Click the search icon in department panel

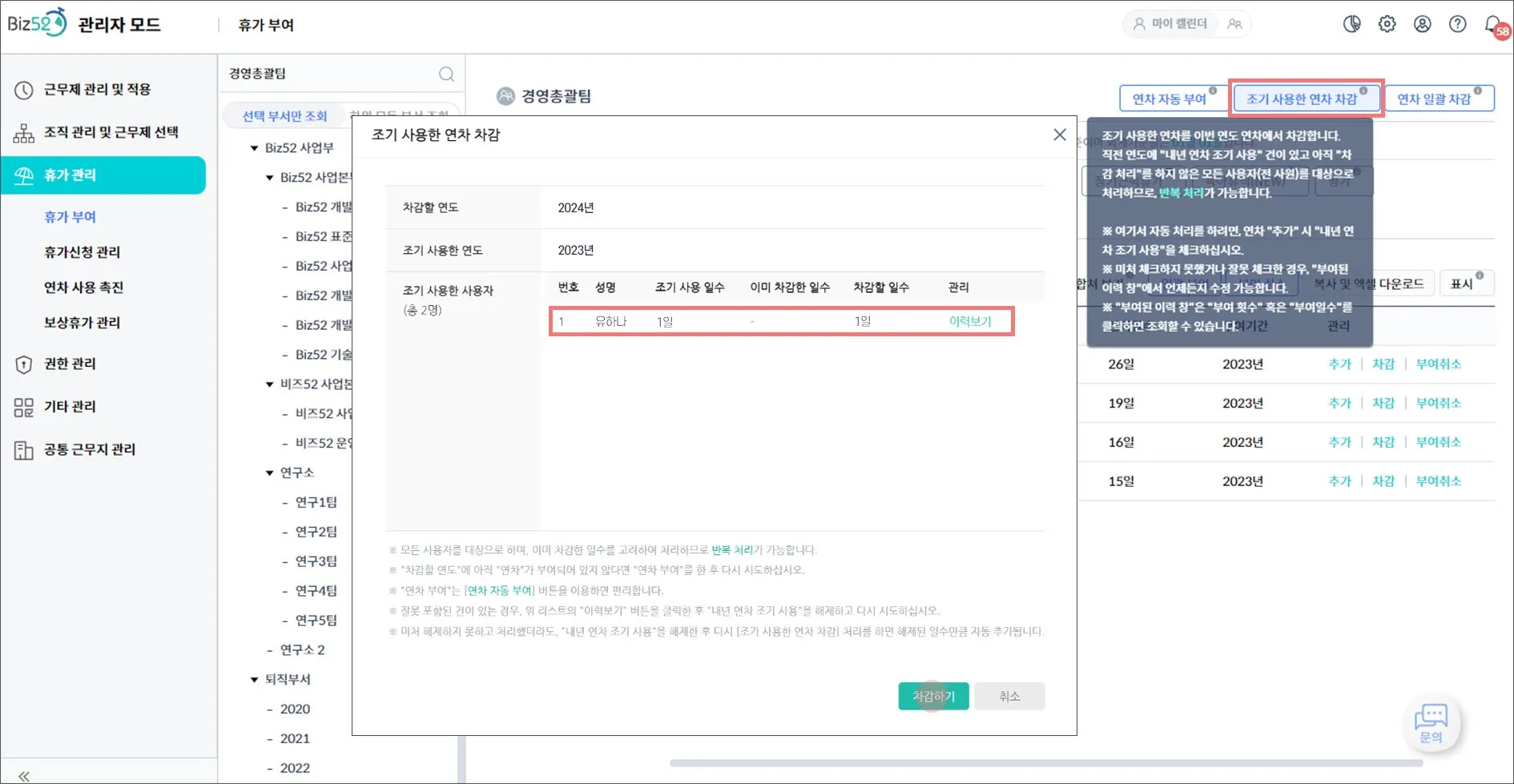pos(446,74)
